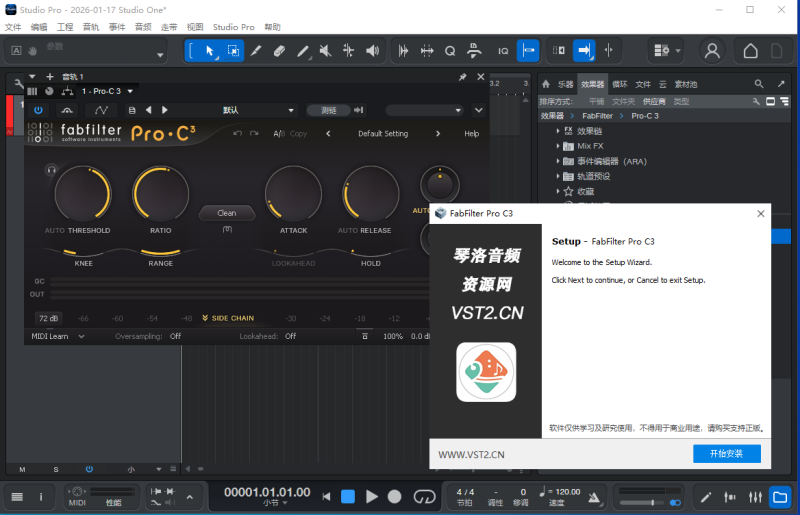Screen dimensions: 800x515
Task: Open the info i icon
Action: pyautogui.click(x=41, y=497)
